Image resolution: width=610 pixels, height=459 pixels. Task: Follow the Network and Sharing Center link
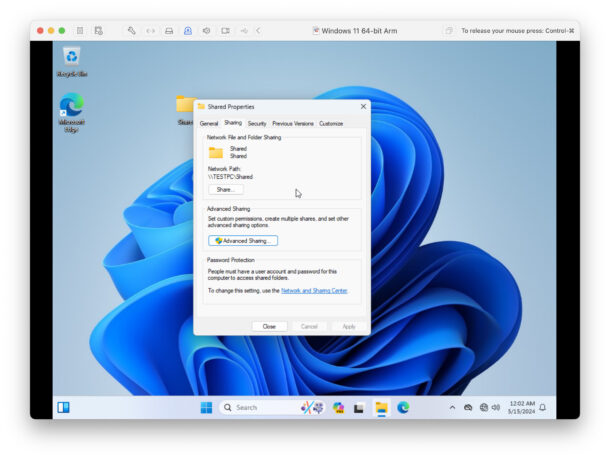click(x=314, y=290)
